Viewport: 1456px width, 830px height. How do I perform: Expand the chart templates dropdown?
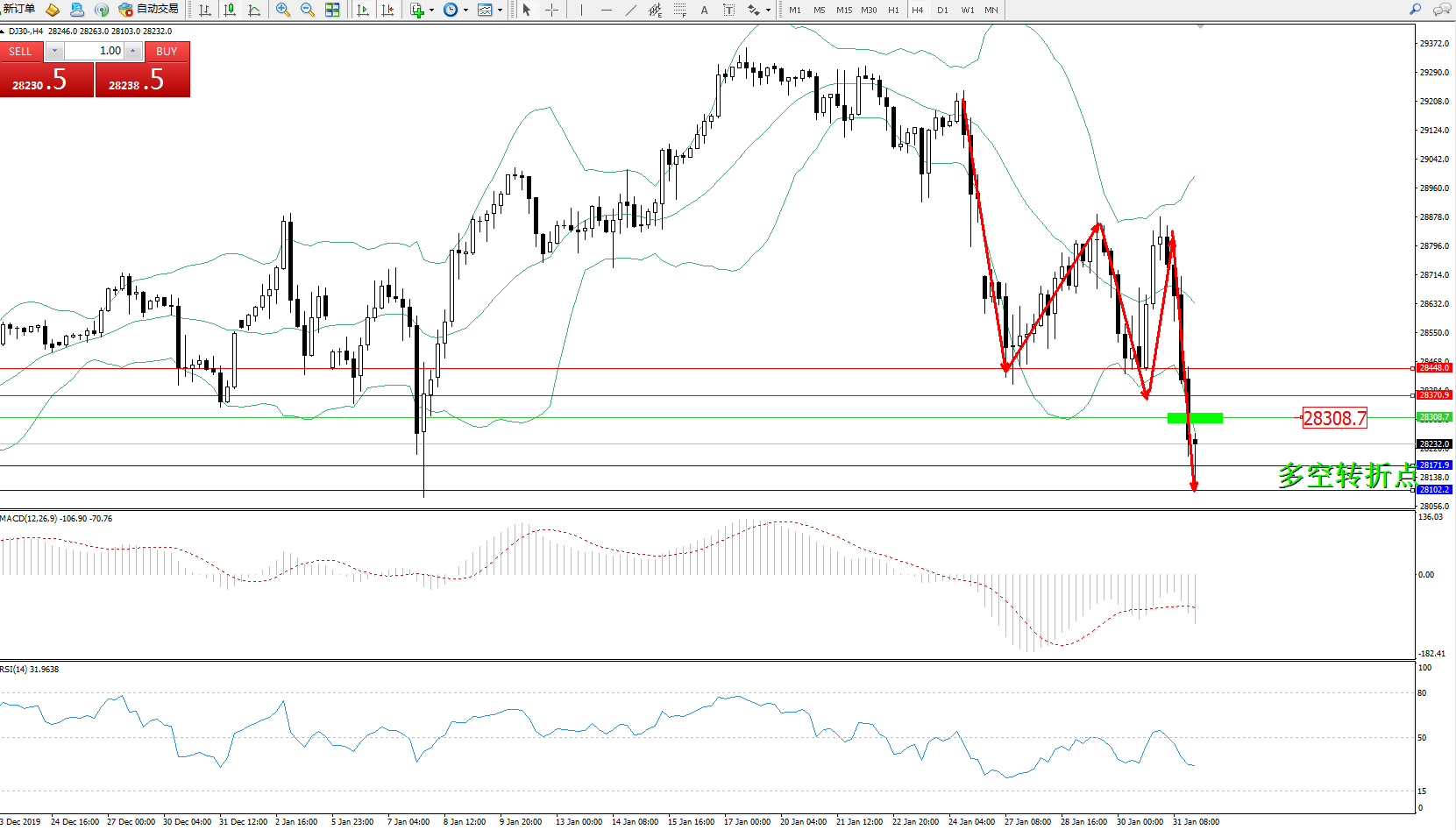[x=500, y=11]
